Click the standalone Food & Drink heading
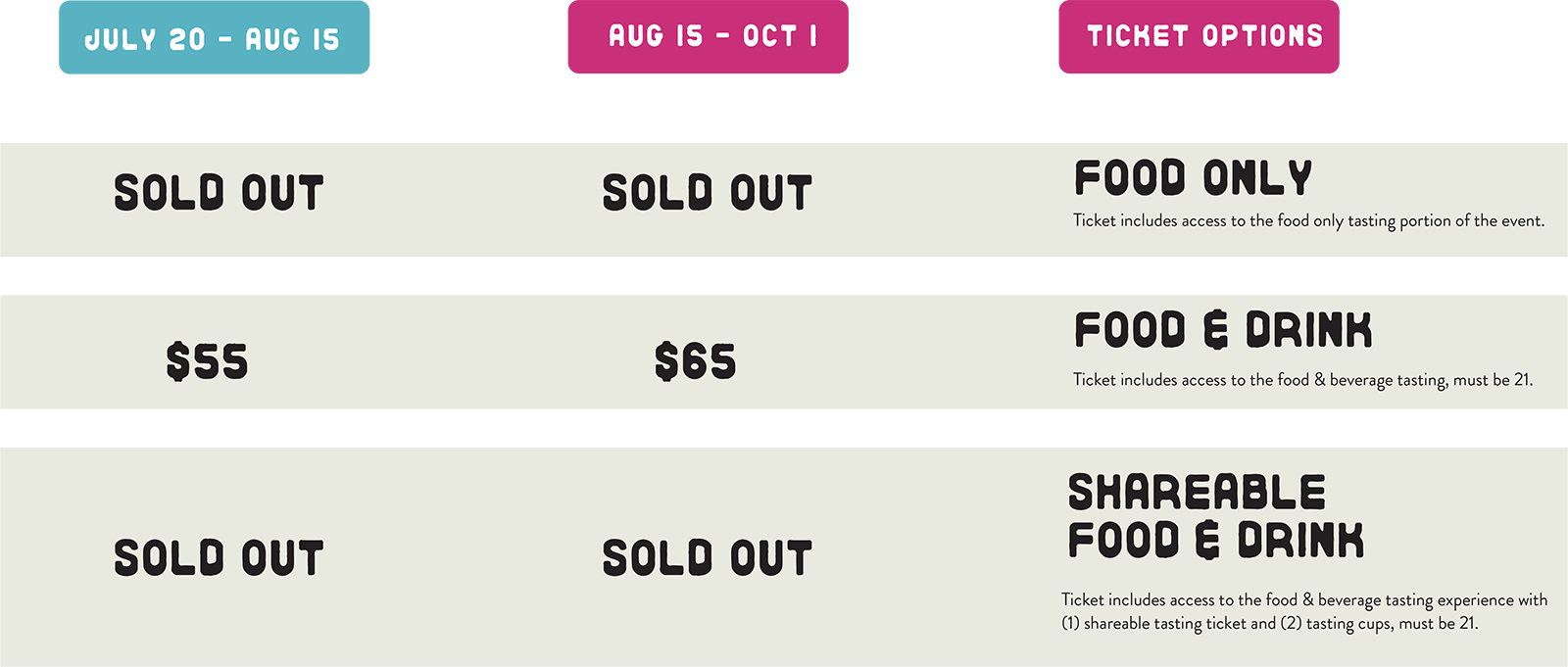This screenshot has width=1568, height=667. pyautogui.click(x=1222, y=330)
